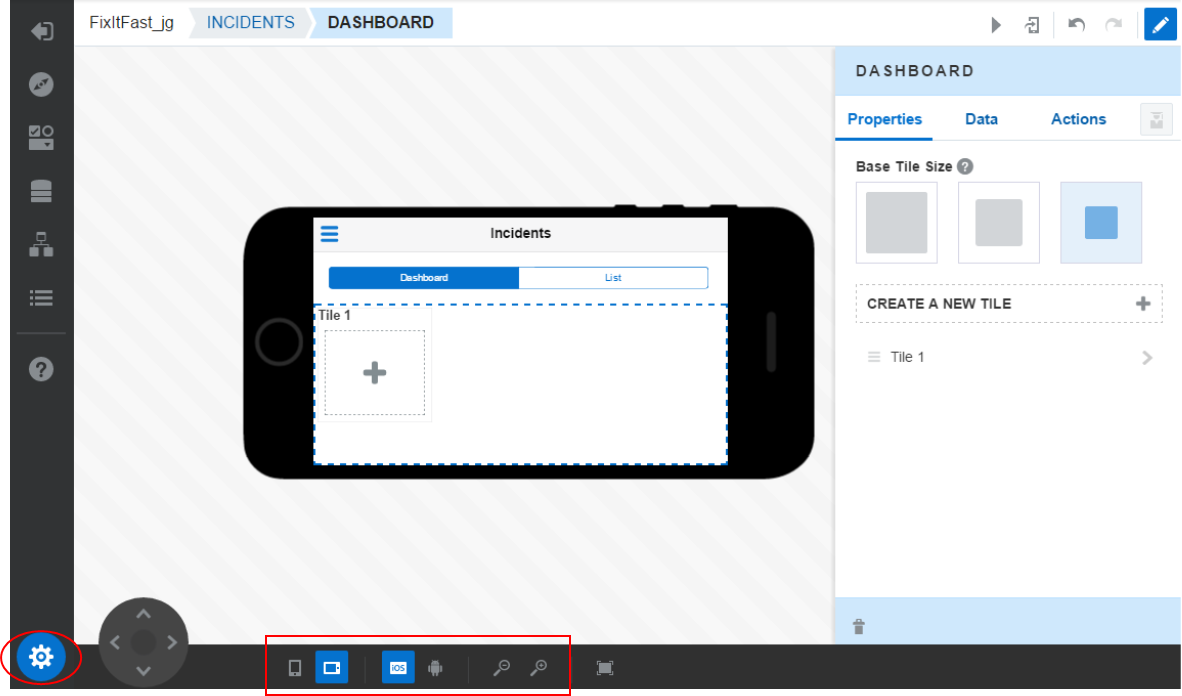Open the help question mark in sidebar

point(41,369)
